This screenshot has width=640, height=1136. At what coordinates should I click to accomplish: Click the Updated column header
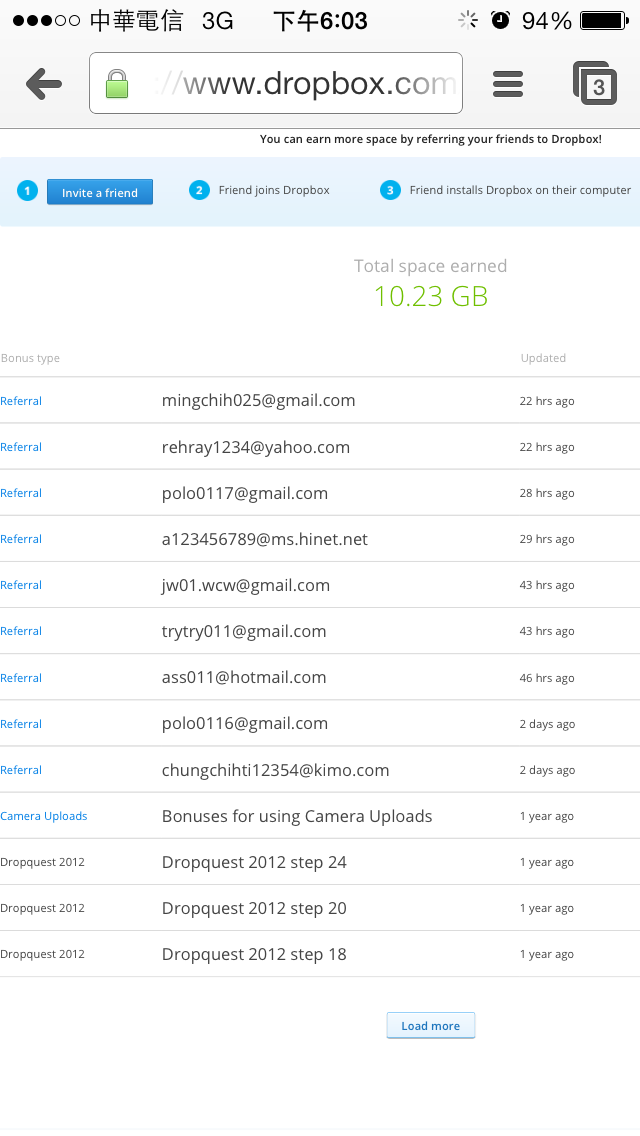tap(543, 358)
